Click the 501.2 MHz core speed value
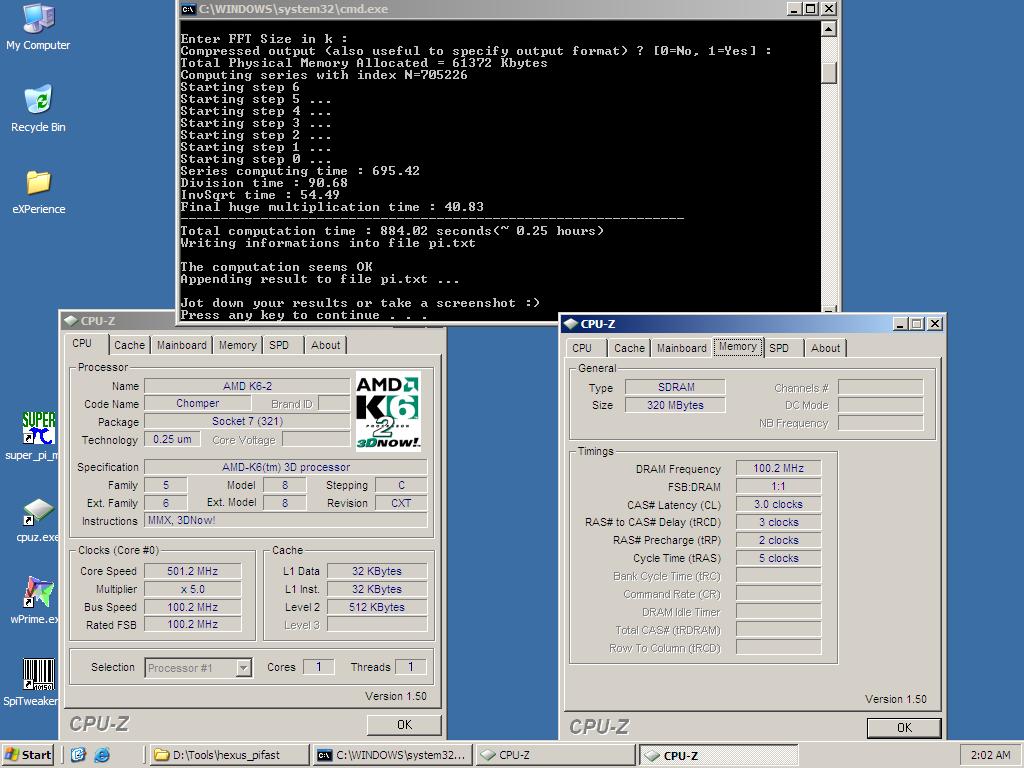1024x768 pixels. click(193, 571)
